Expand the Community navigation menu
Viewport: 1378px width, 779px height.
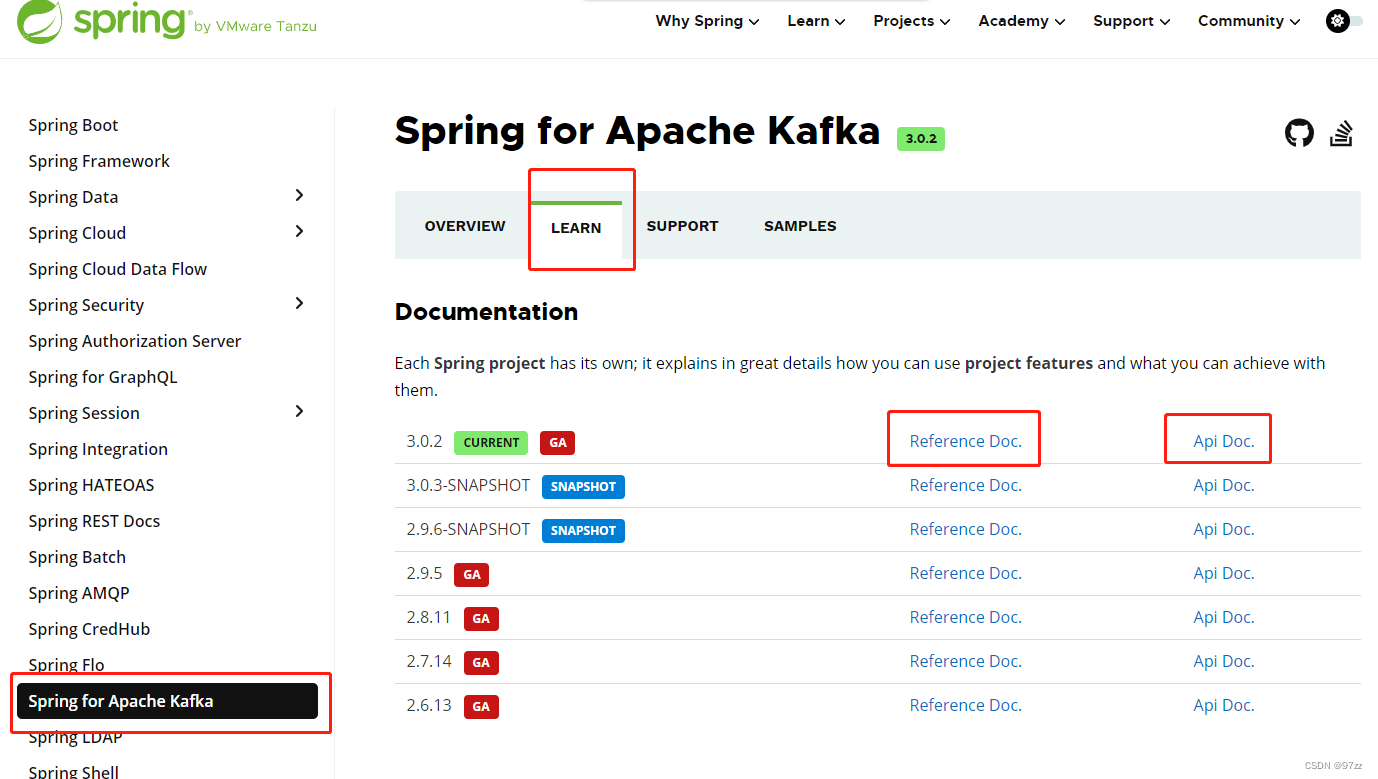[1249, 21]
